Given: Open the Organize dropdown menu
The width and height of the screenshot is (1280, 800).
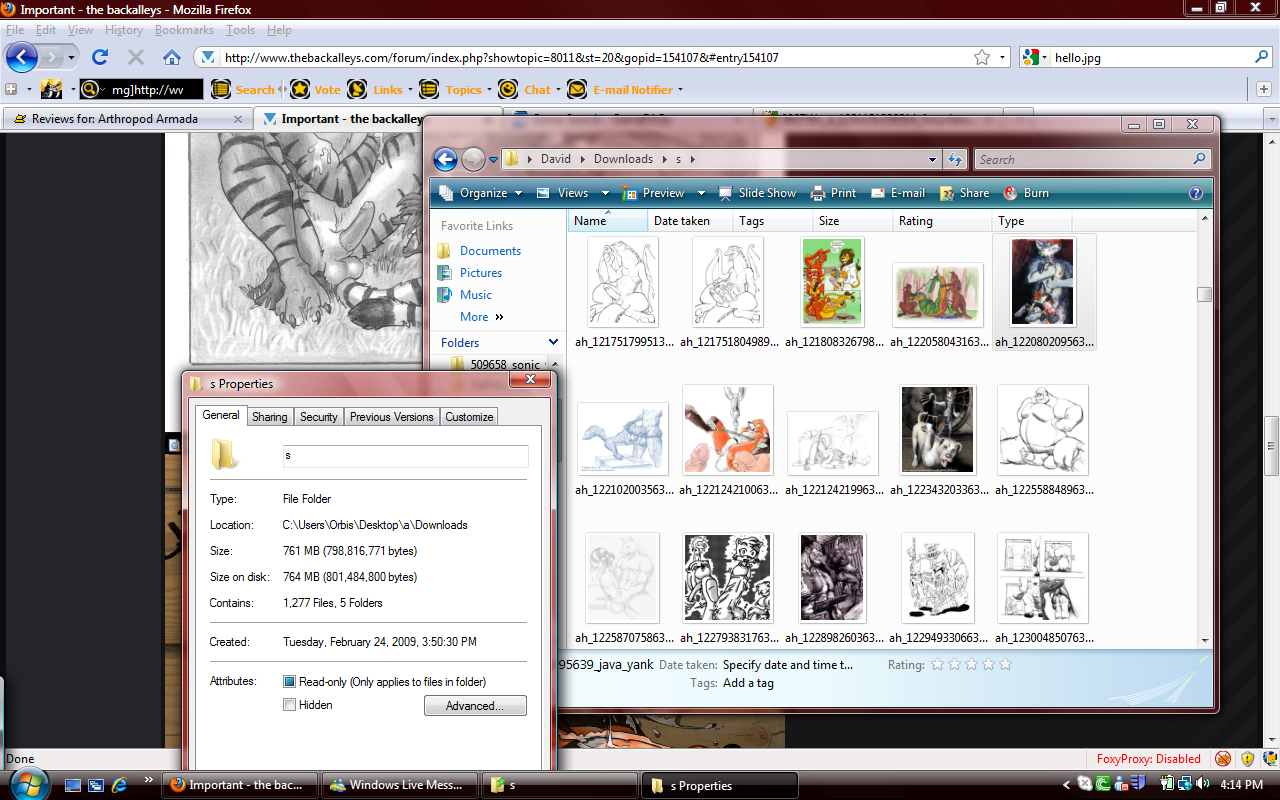Looking at the screenshot, I should pos(481,193).
